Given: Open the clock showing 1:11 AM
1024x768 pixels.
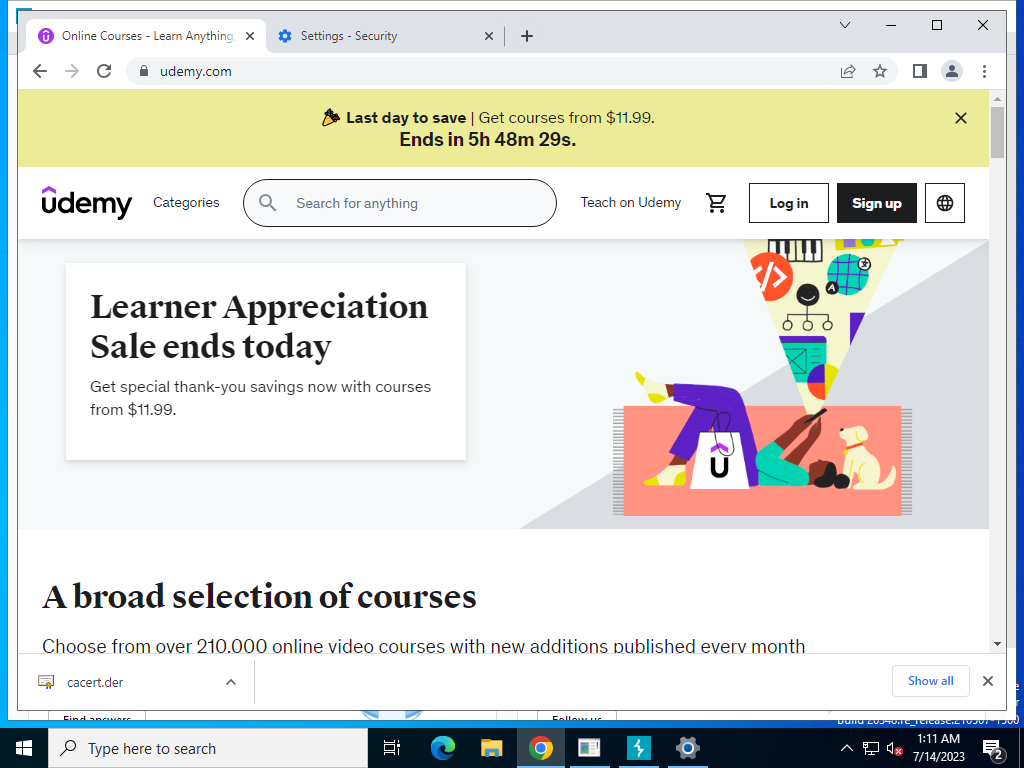Looking at the screenshot, I should click(938, 748).
